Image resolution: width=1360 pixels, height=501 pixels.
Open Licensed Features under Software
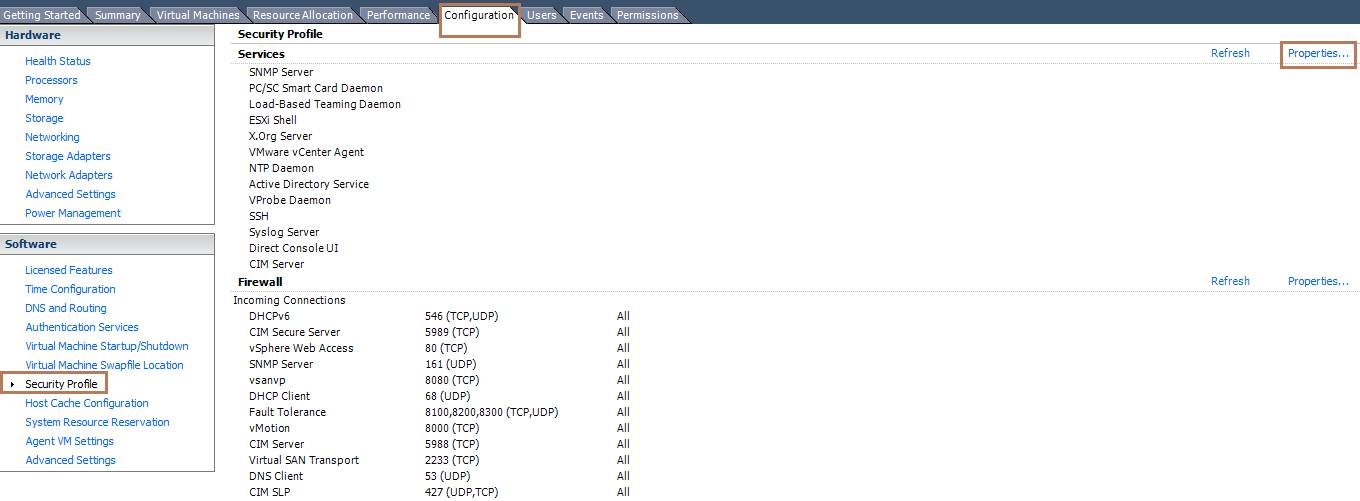pos(69,270)
